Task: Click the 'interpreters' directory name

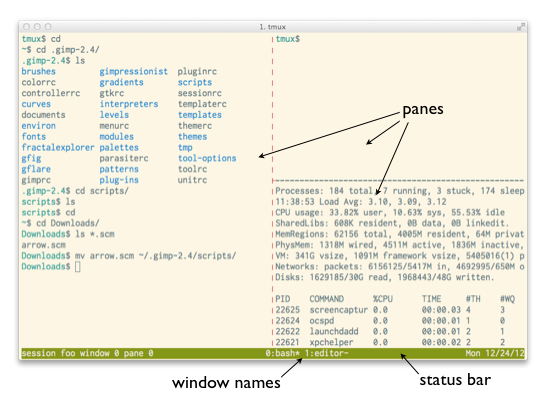Action: point(129,104)
